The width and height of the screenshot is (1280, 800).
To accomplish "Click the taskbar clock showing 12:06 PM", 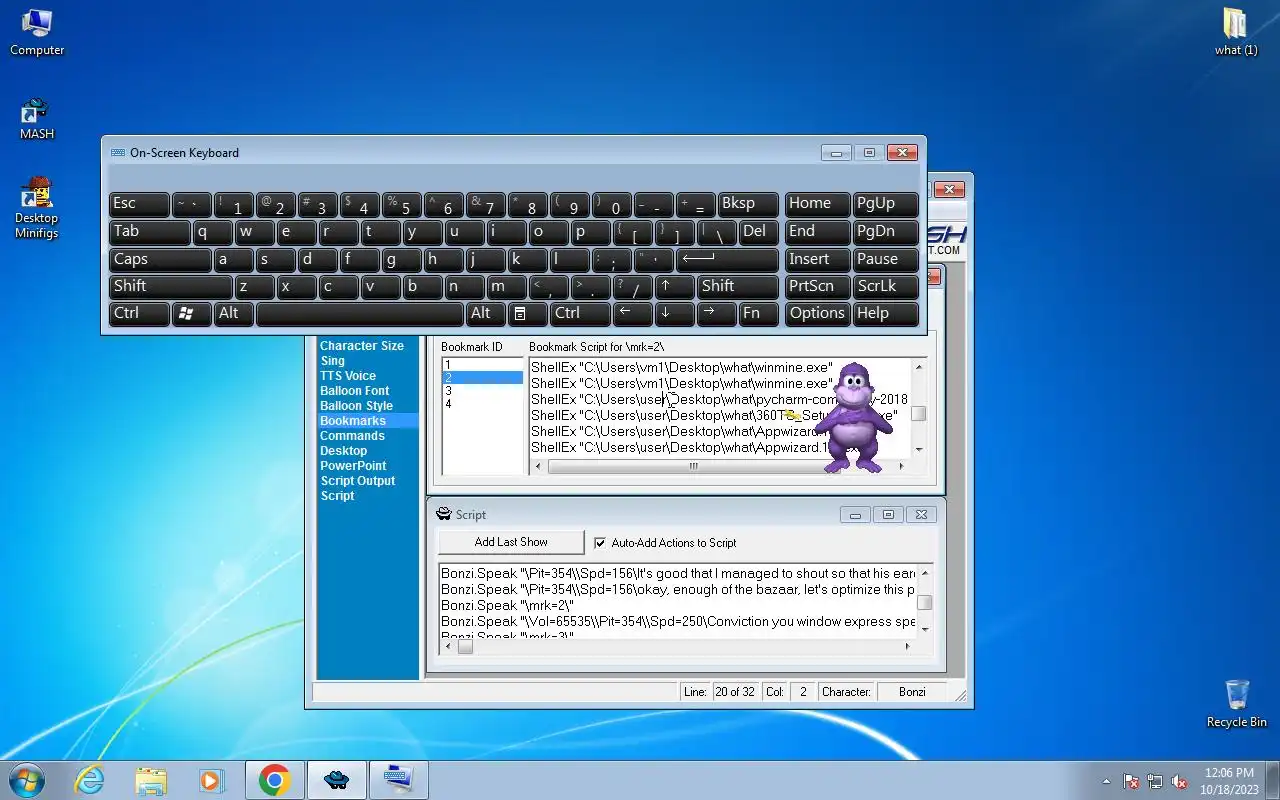I will tap(1229, 781).
